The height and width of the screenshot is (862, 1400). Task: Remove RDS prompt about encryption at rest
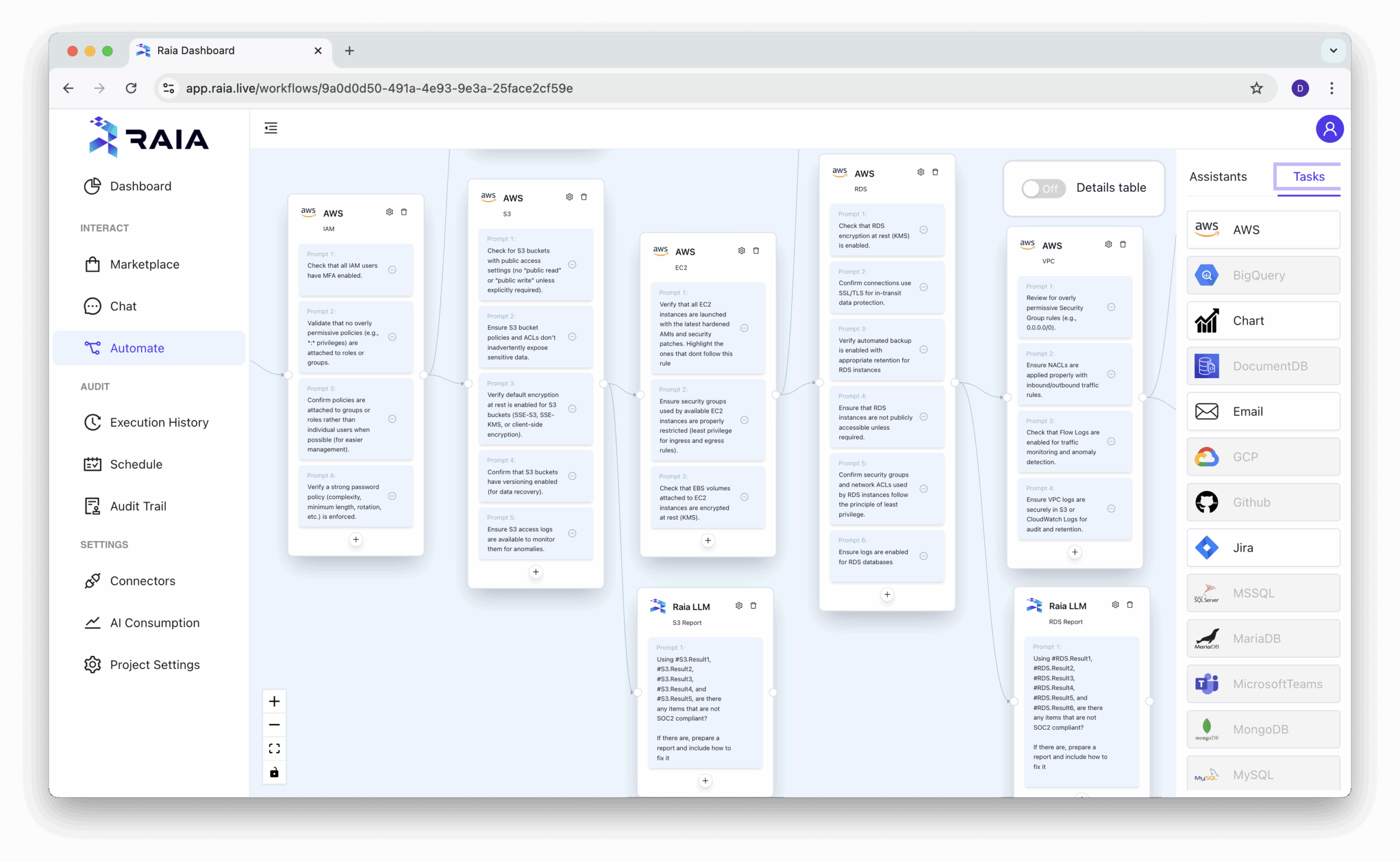tap(923, 230)
